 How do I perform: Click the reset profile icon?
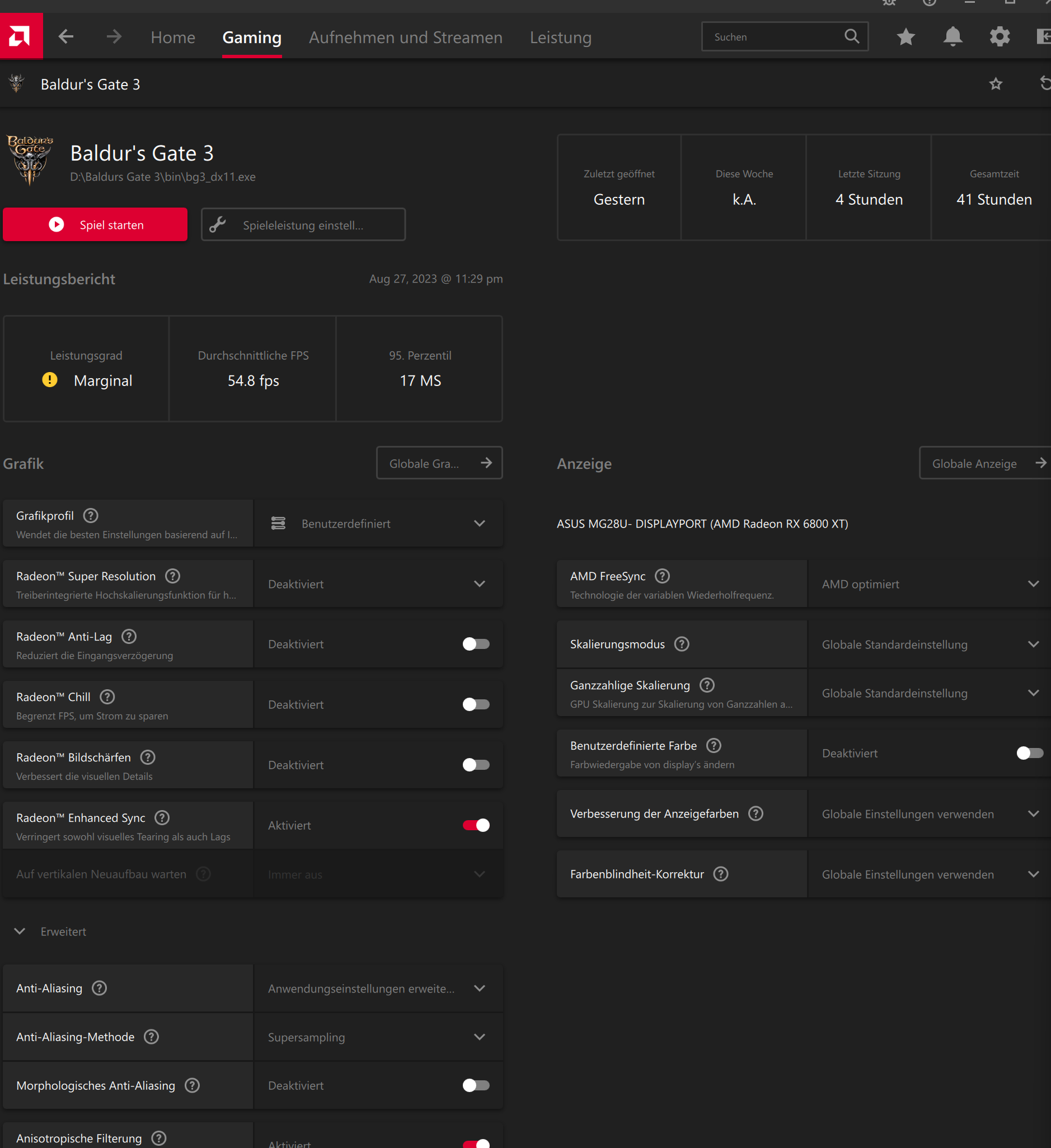[1045, 84]
